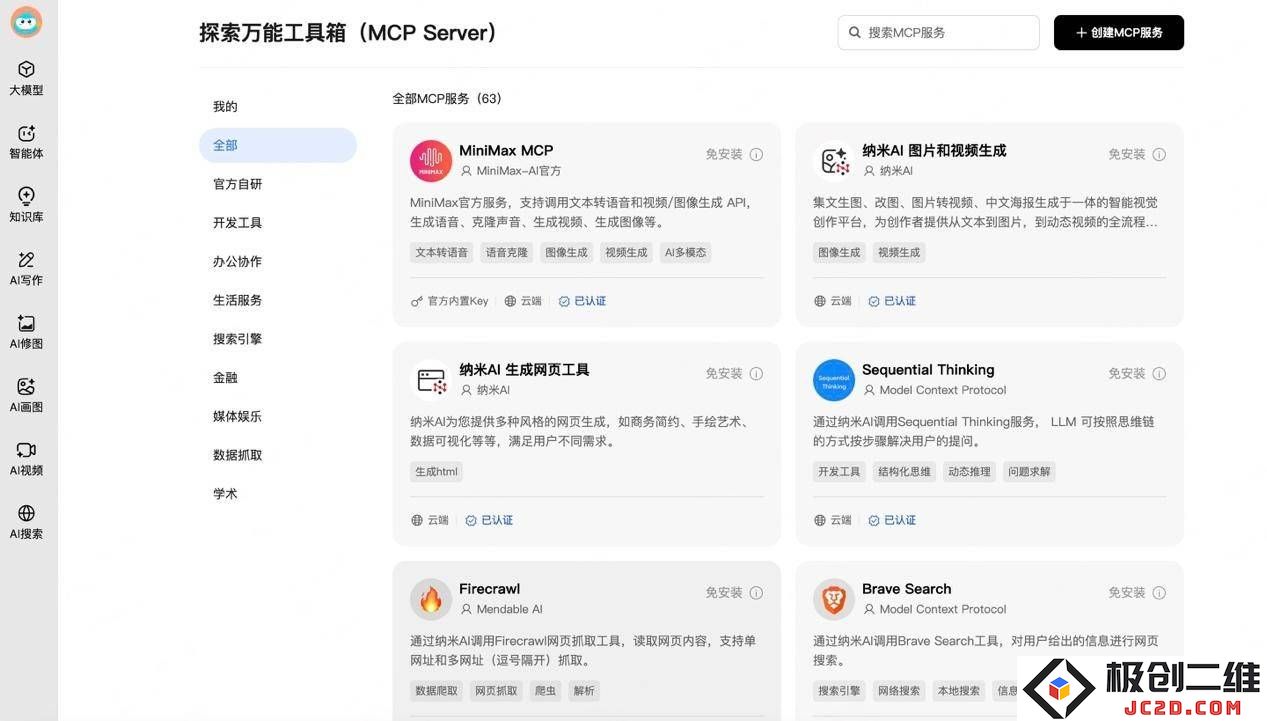Screen dimensions: 1267x721
Task: Open the Firecrawl title
Action: click(x=490, y=589)
